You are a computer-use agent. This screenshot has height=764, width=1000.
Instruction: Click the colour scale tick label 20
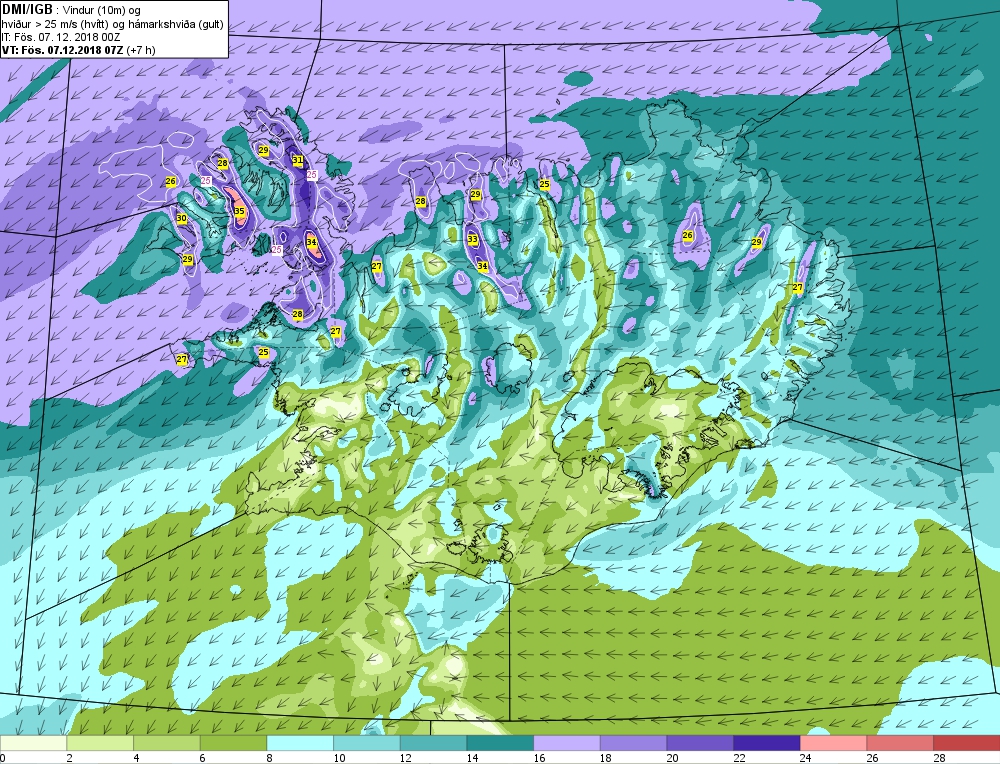click(x=672, y=758)
